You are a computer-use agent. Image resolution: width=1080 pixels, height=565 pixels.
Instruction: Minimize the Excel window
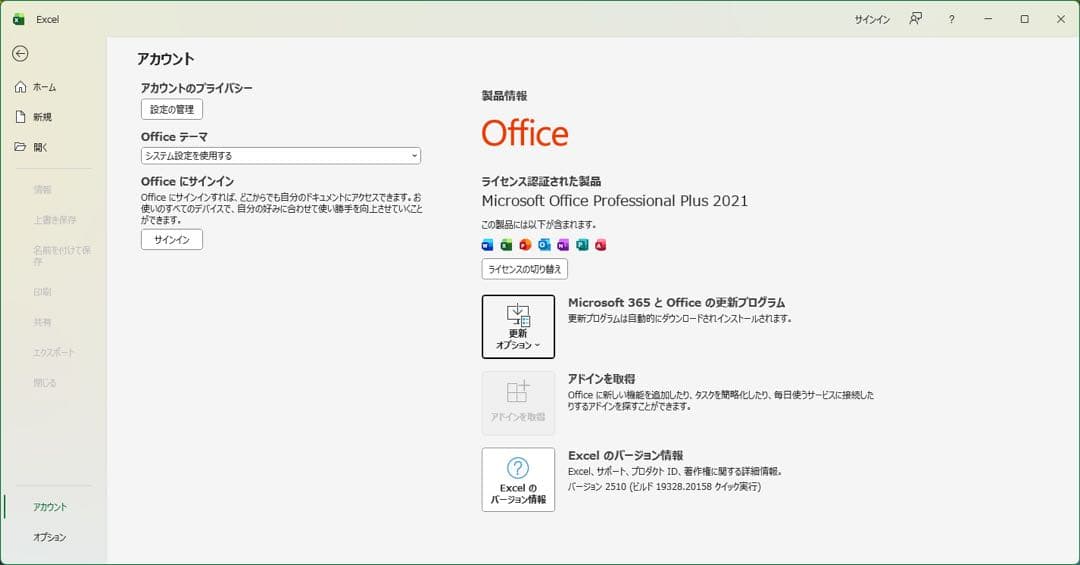(988, 19)
